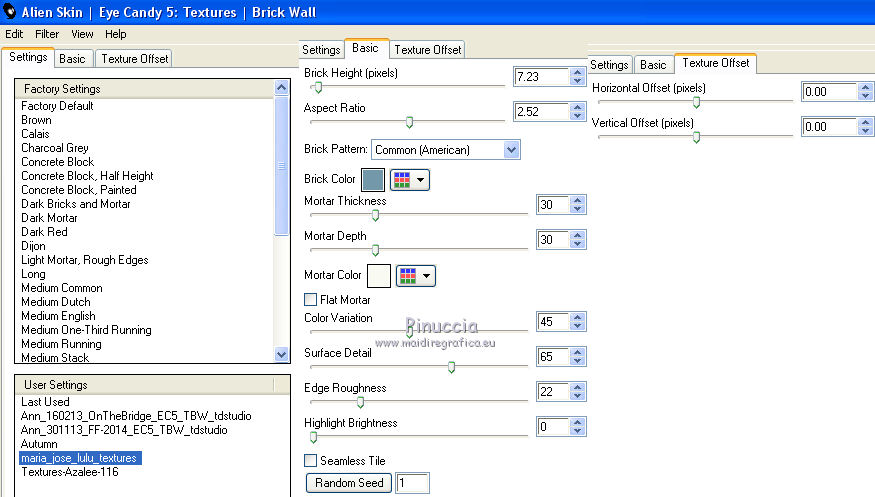
Task: Click the Random Seed button
Action: point(349,482)
